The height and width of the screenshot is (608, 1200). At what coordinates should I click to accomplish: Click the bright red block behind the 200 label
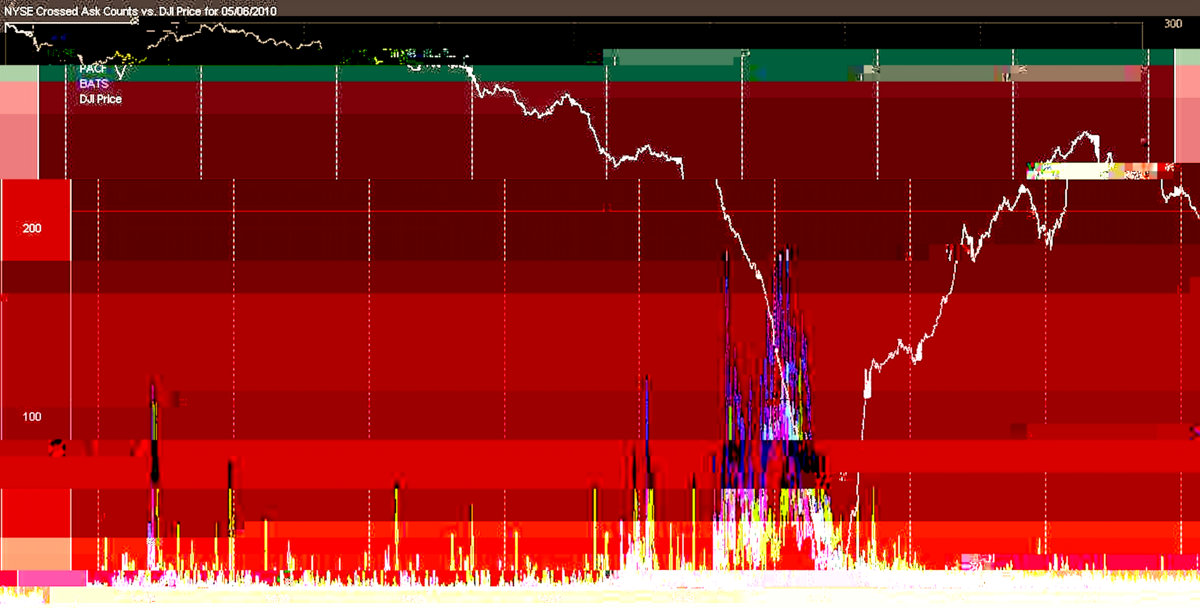point(36,220)
